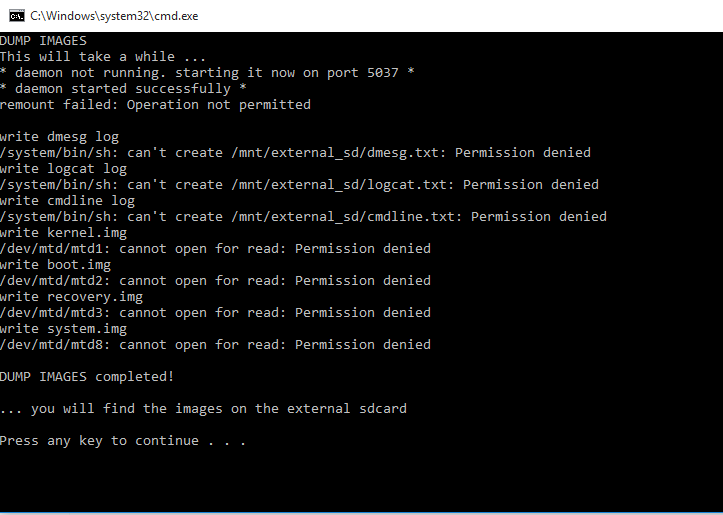Open the cmd.exe system menu icon

pos(17,16)
